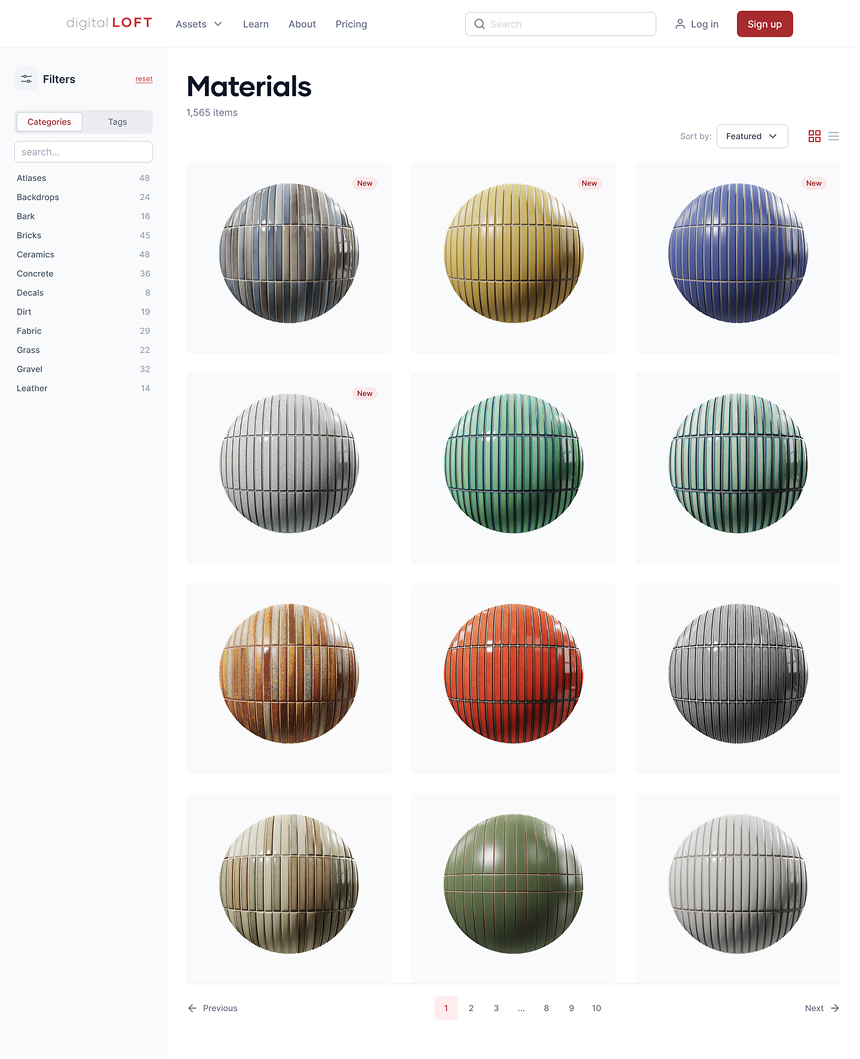
Task: Filter by Bark category
Action: pos(84,216)
